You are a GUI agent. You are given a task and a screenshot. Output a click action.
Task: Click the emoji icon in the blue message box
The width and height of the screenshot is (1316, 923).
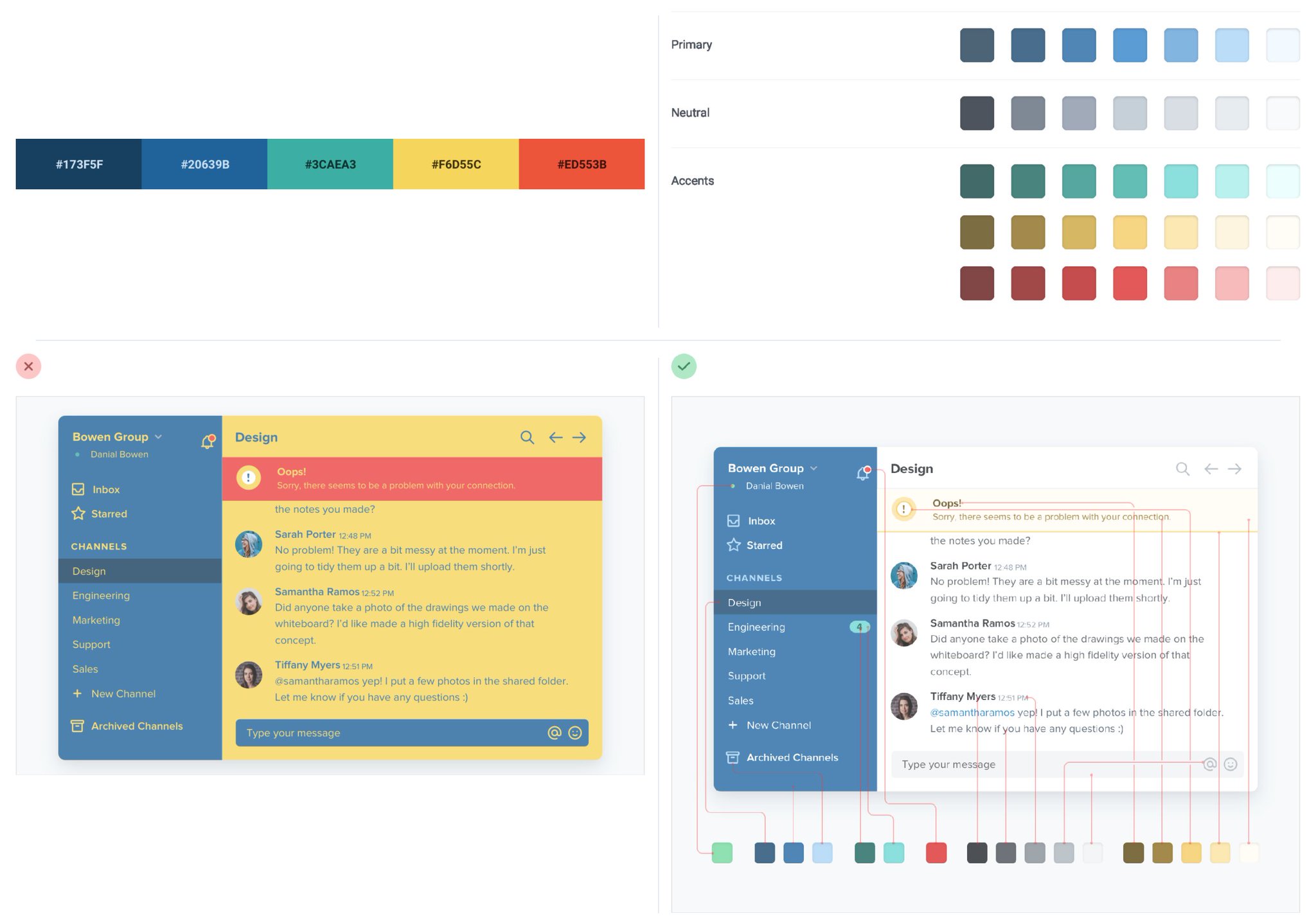click(575, 733)
